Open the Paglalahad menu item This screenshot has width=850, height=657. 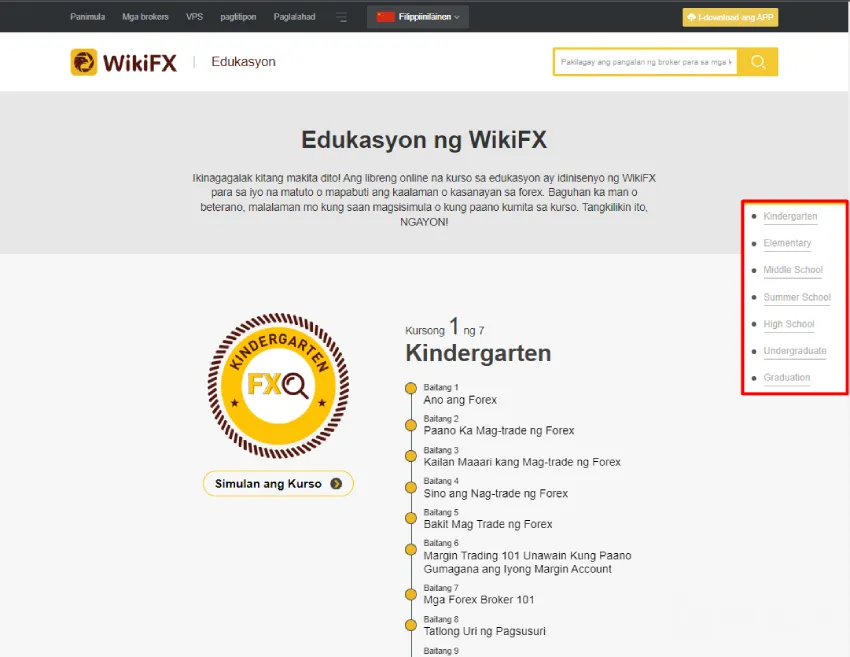tap(294, 17)
